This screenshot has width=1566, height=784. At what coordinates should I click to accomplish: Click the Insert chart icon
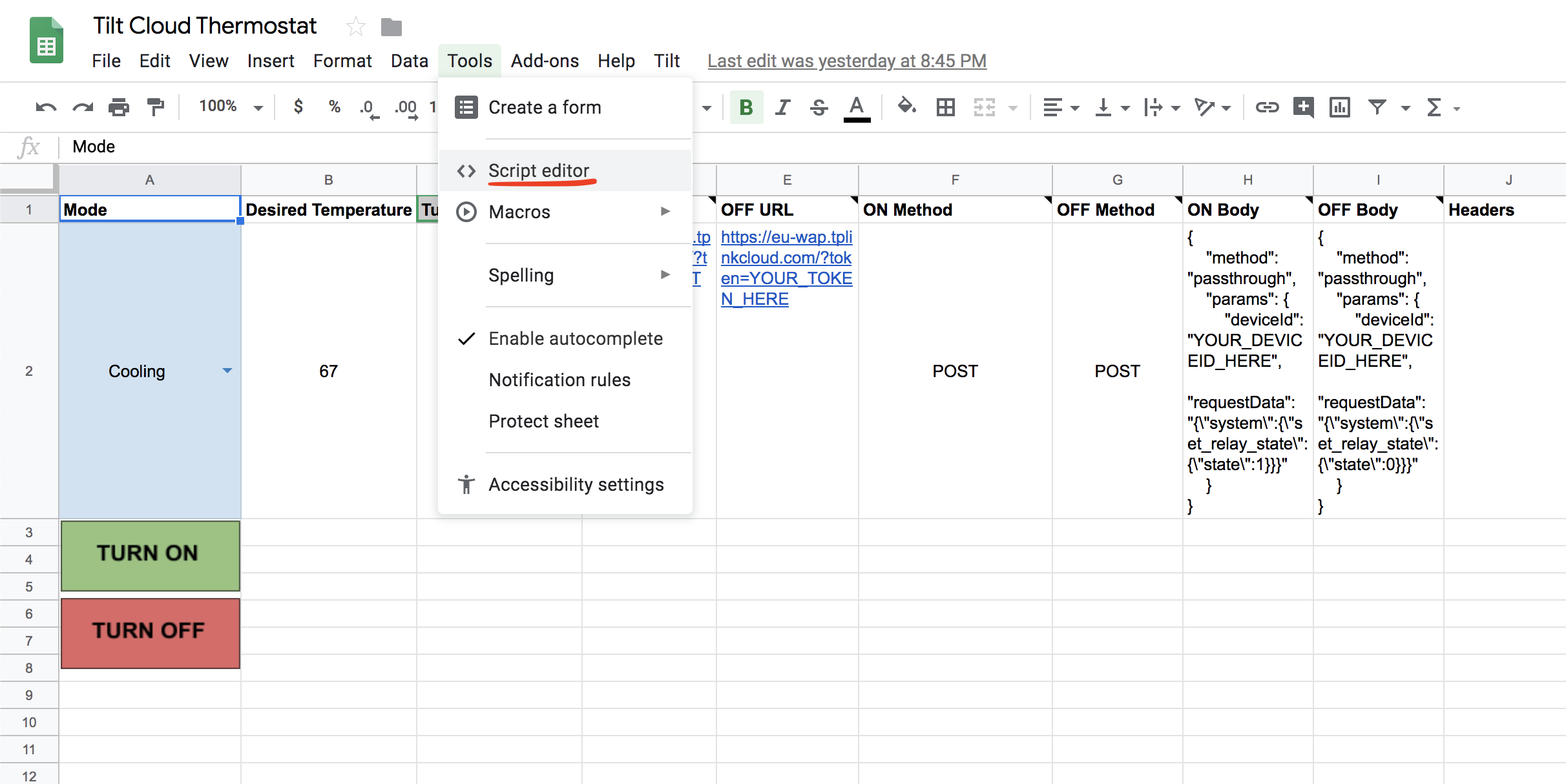pos(1339,107)
